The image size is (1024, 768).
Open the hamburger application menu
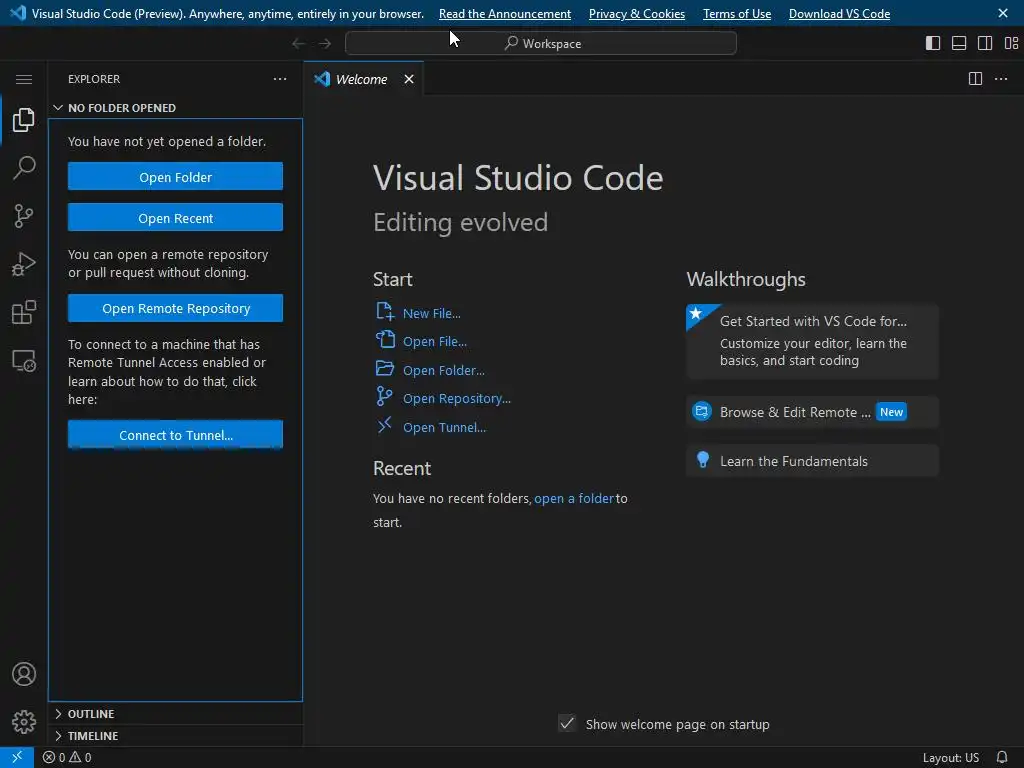[24, 79]
